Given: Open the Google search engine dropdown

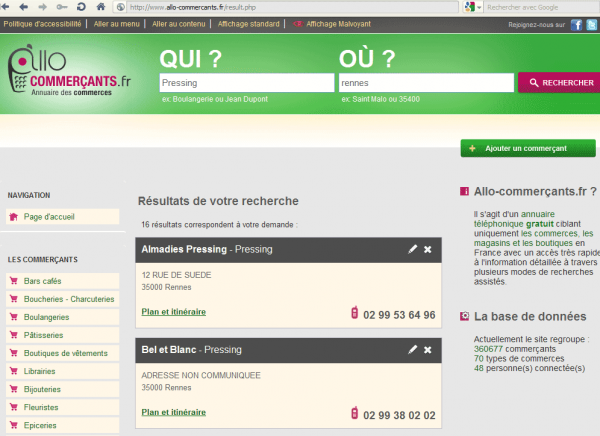Looking at the screenshot, I should pyautogui.click(x=471, y=7).
